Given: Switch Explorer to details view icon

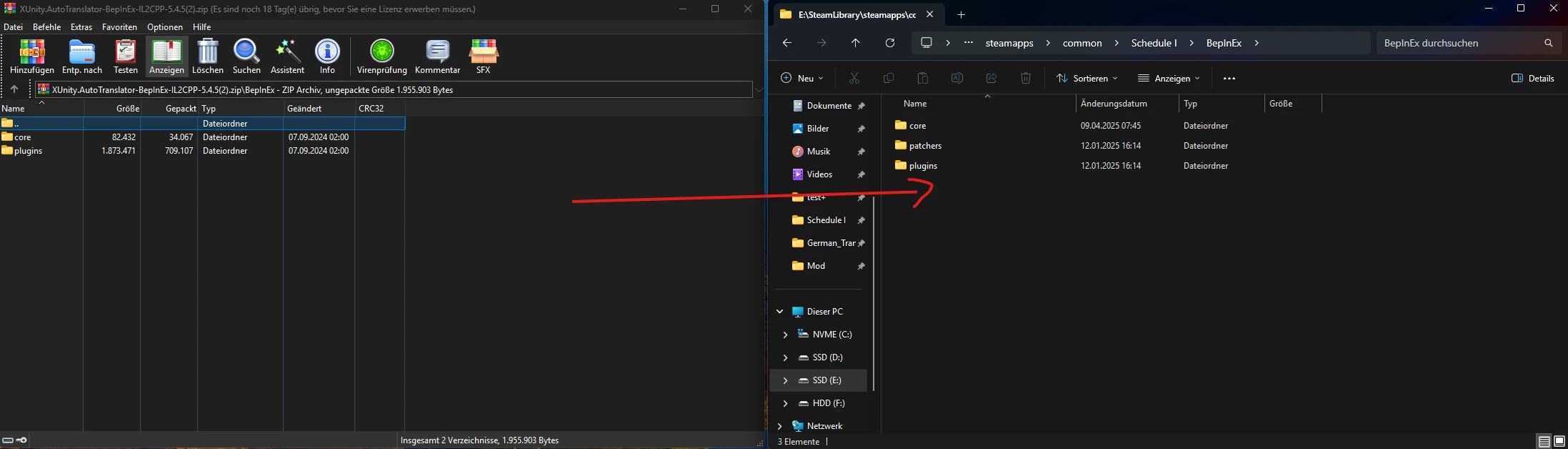Looking at the screenshot, I should (1544, 441).
